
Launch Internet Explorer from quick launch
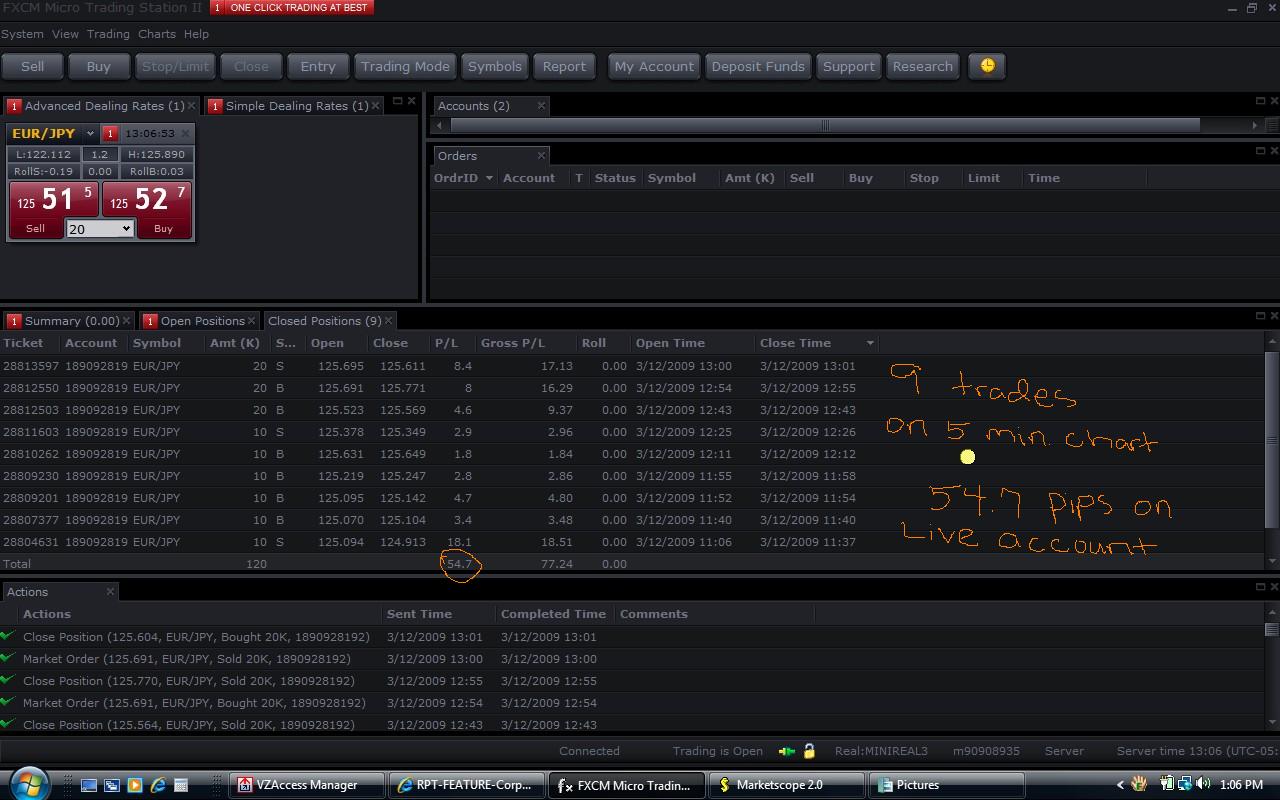pyautogui.click(x=158, y=785)
